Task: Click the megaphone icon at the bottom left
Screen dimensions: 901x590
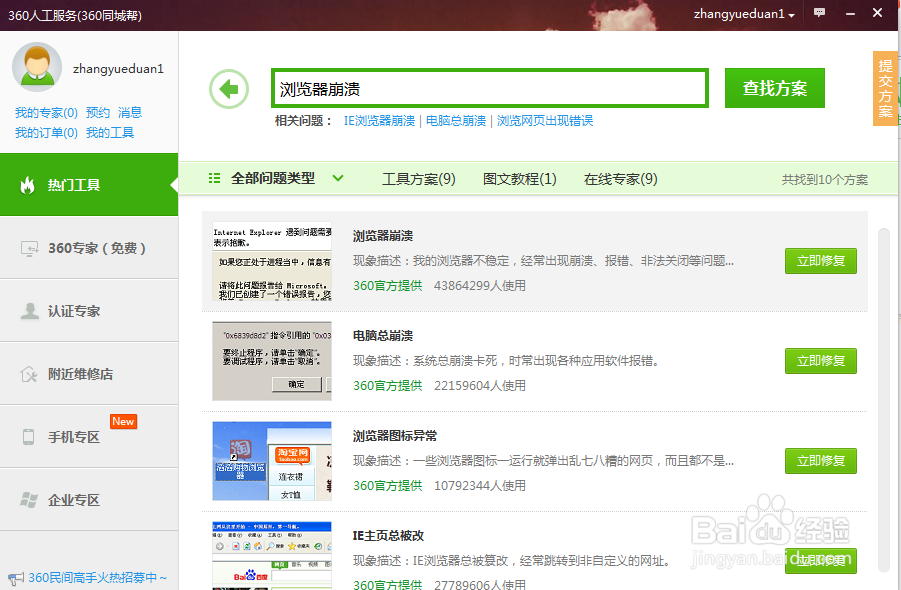Action: [x=16, y=579]
